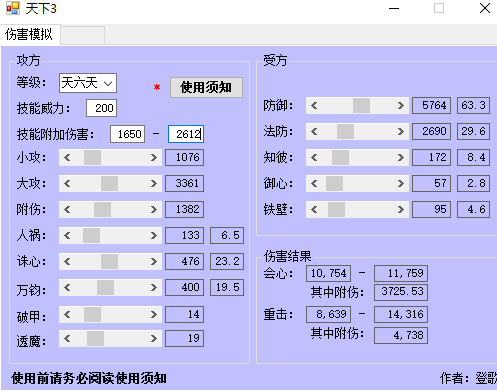The height and width of the screenshot is (391, 497).
Task: Click left arrow of 铁壁 slider
Action: pyautogui.click(x=314, y=209)
